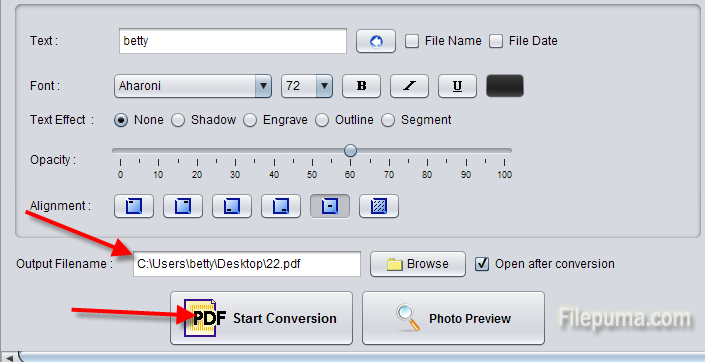Viewport: 705px width, 362px height.
Task: Click the Output Filename field
Action: coord(247,264)
